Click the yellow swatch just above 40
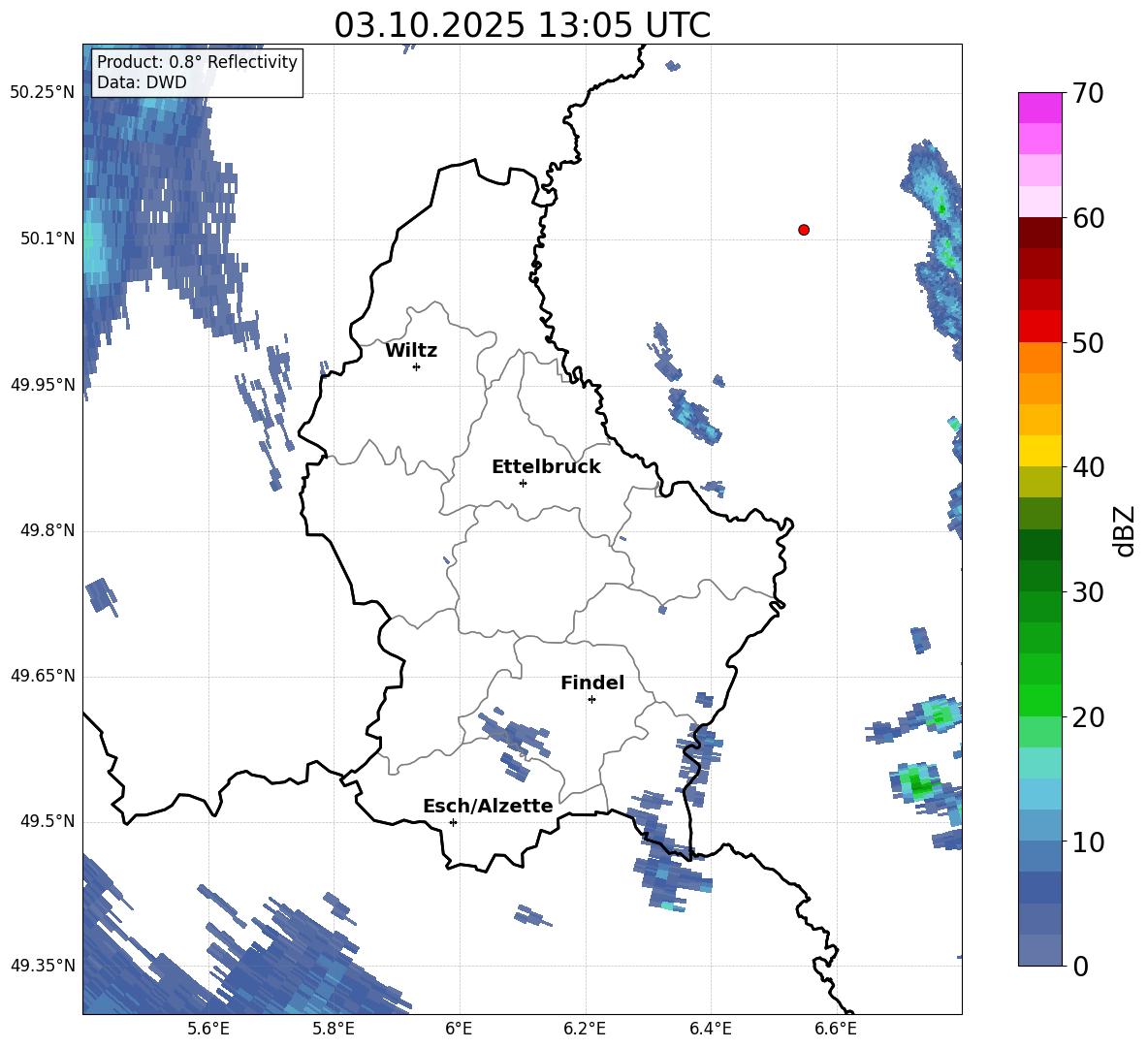Image resolution: width=1148 pixels, height=1048 pixels. pos(1040,451)
